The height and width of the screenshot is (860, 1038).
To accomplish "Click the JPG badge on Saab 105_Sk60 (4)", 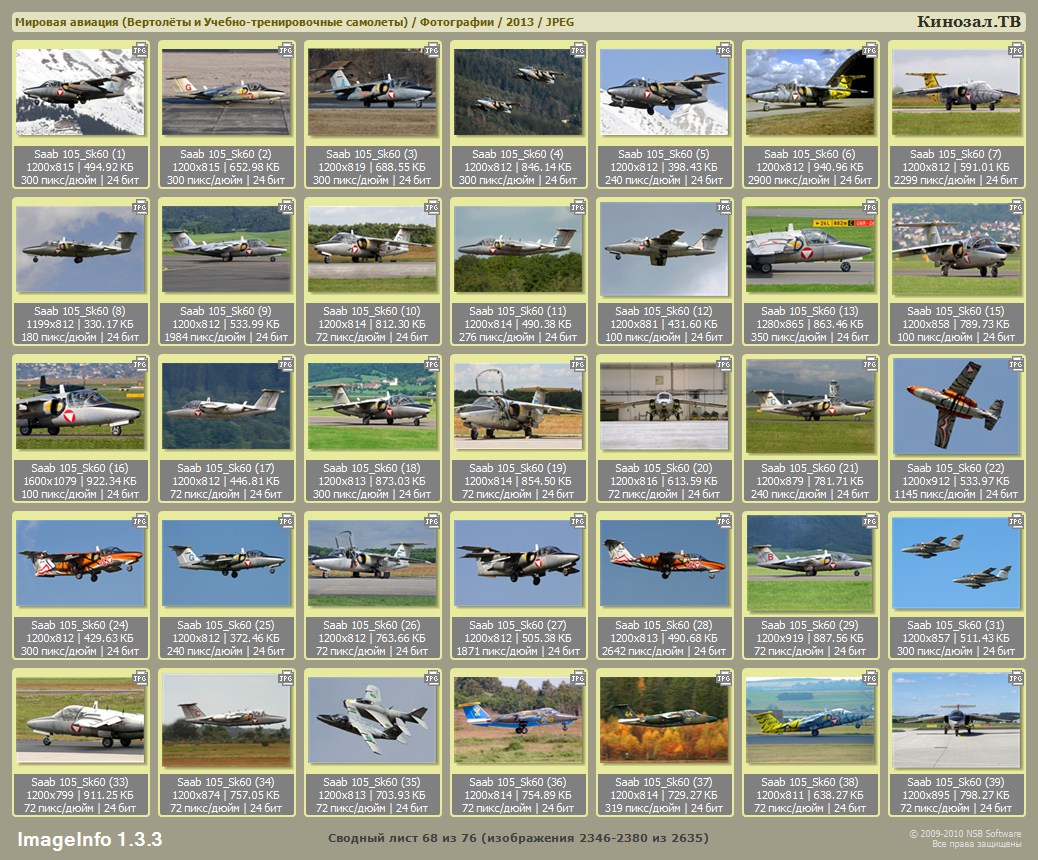I will 578,50.
